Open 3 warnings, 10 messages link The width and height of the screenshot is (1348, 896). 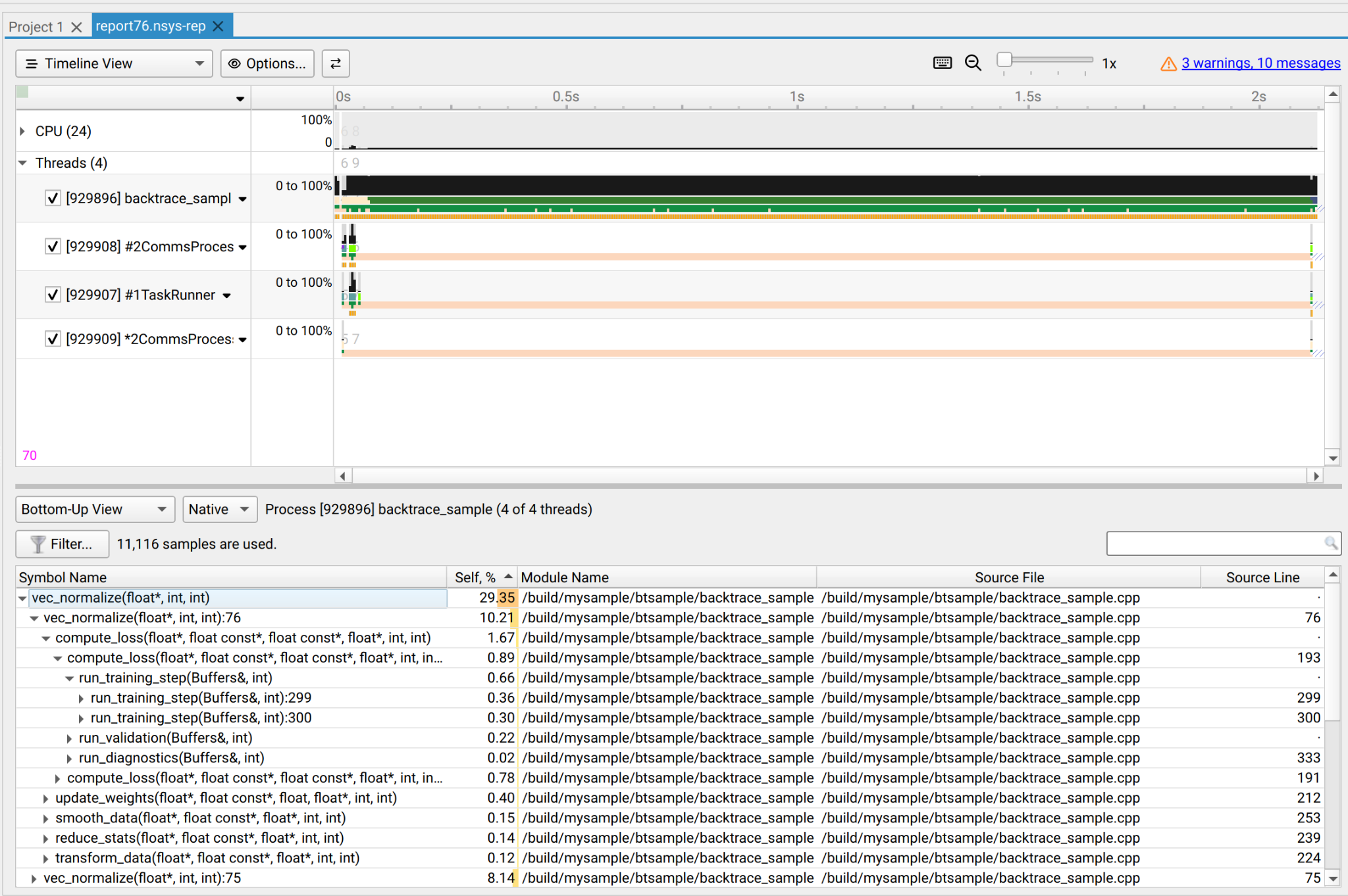point(1260,63)
